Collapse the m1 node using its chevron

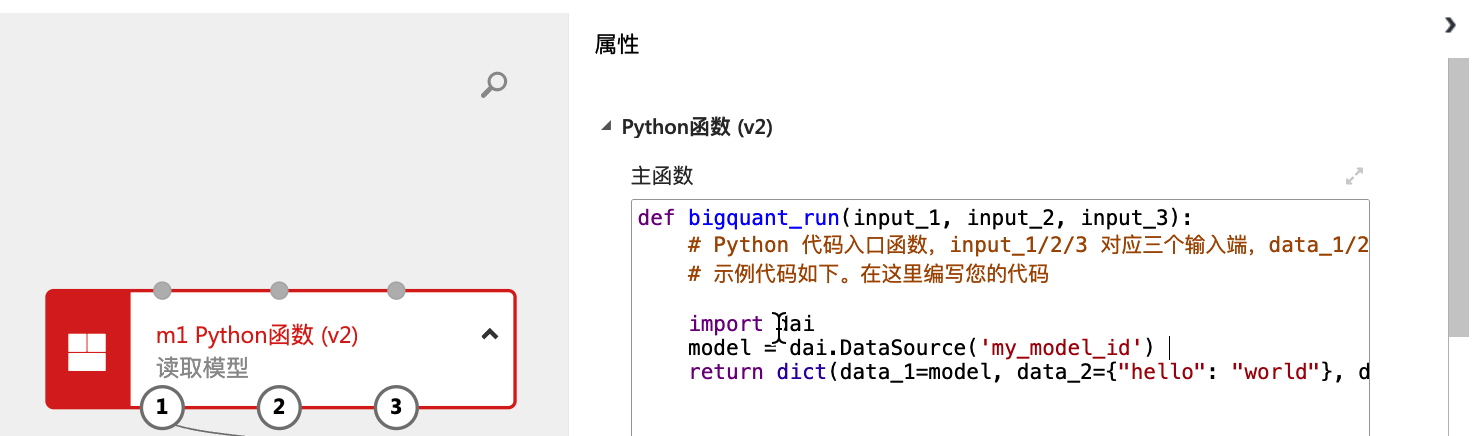[x=490, y=335]
